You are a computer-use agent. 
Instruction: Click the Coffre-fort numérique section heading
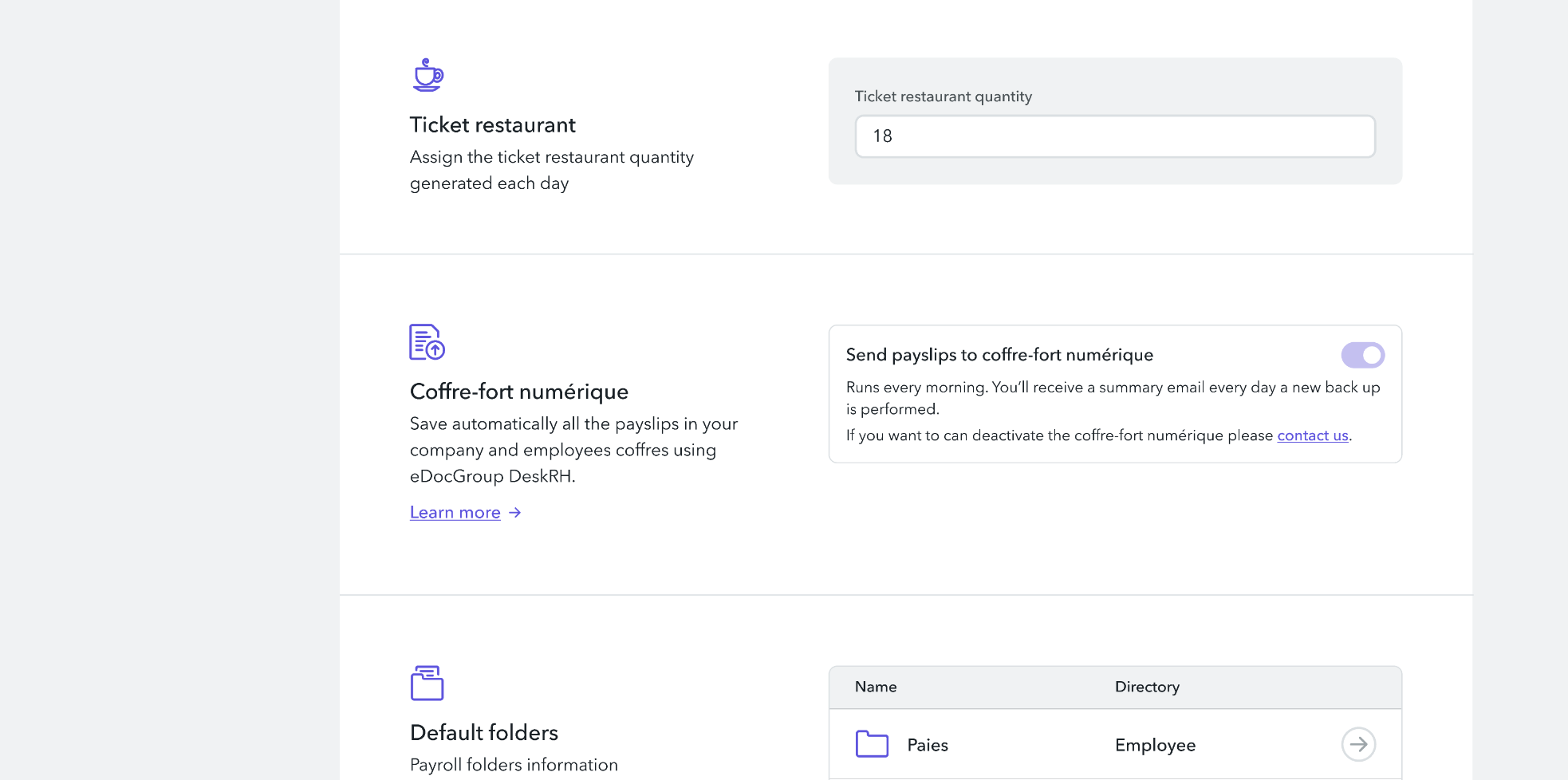[x=518, y=392]
